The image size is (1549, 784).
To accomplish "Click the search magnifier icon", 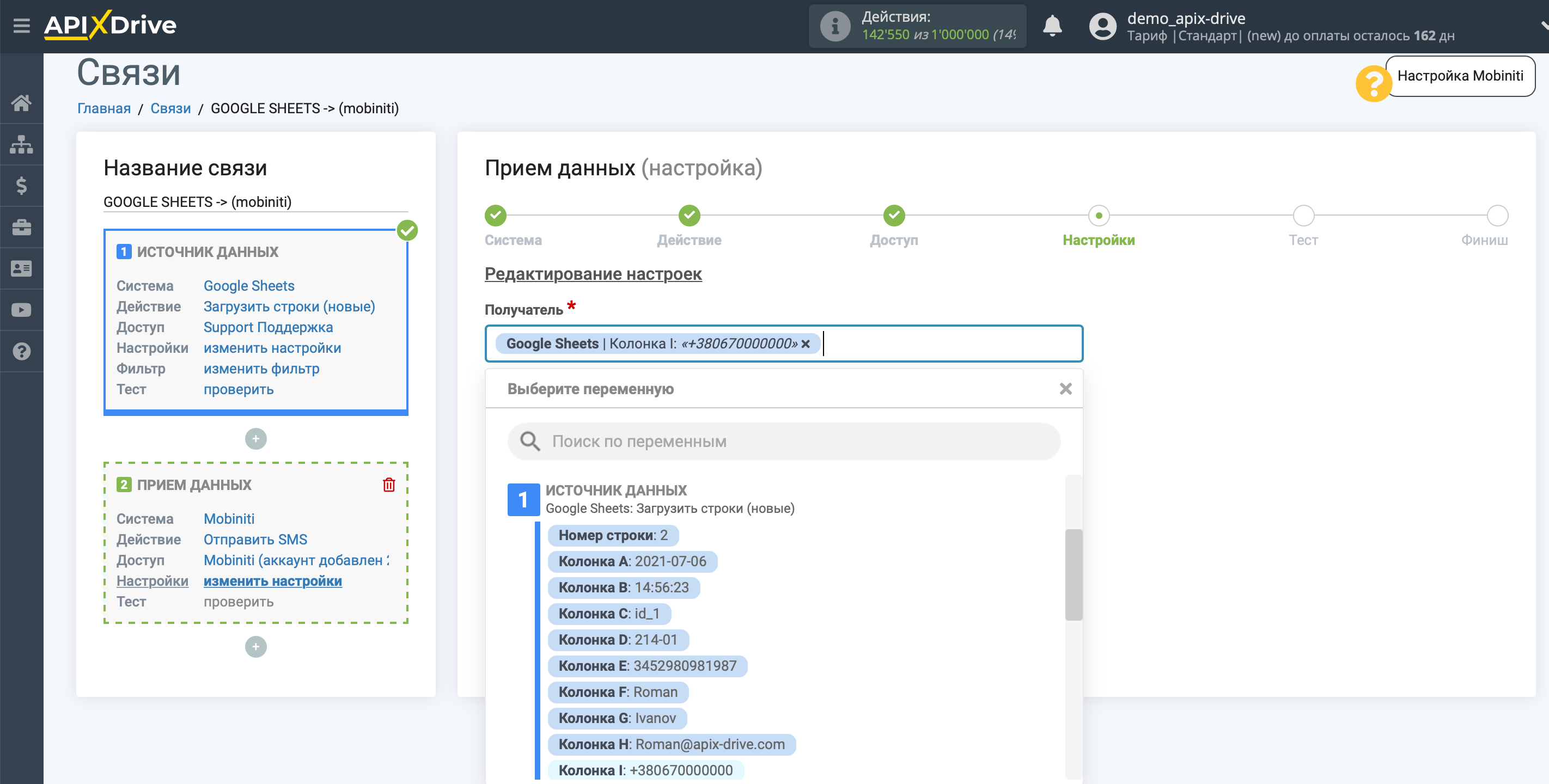I will point(530,442).
